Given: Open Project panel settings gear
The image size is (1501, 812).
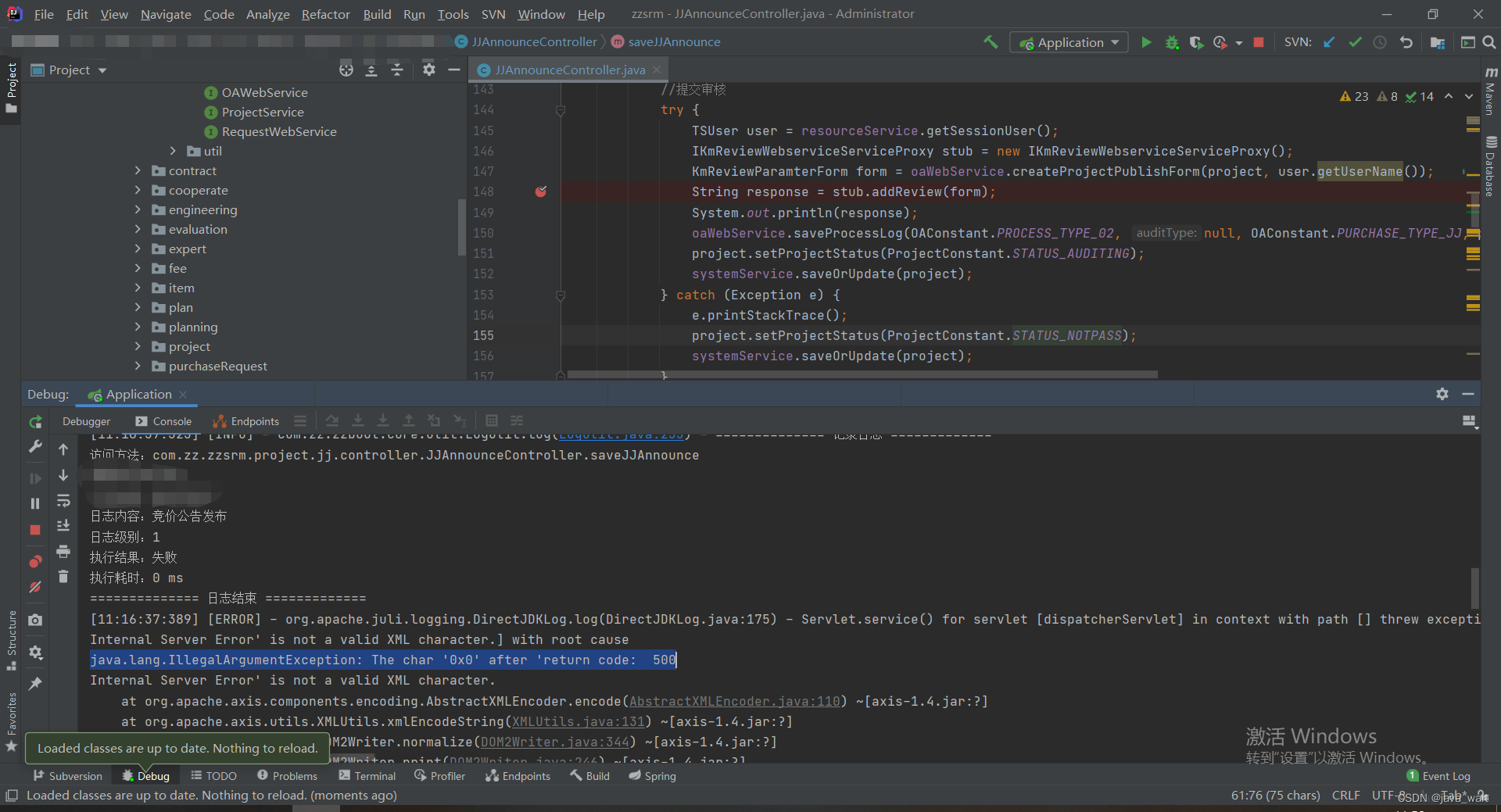Looking at the screenshot, I should [428, 70].
